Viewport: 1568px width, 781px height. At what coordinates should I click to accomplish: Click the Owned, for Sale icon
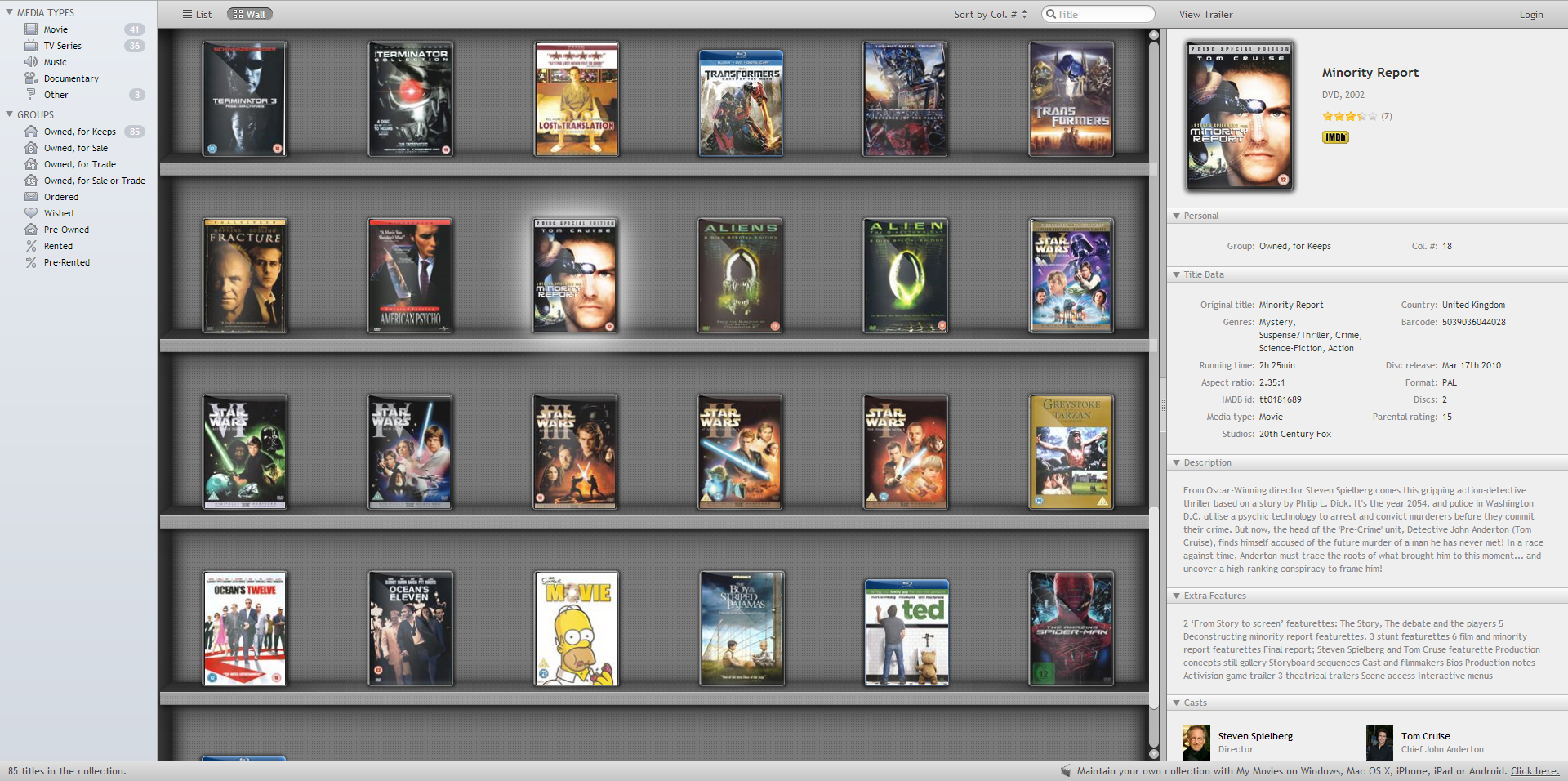coord(31,148)
